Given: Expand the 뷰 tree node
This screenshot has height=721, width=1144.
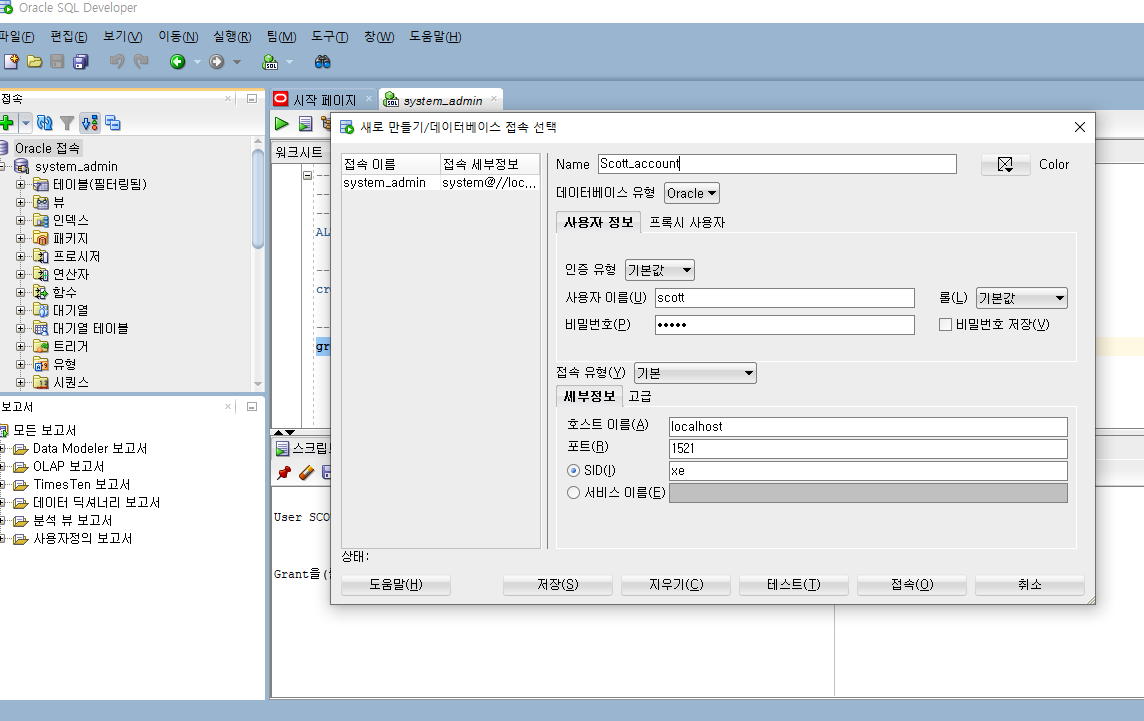Looking at the screenshot, I should (x=20, y=202).
